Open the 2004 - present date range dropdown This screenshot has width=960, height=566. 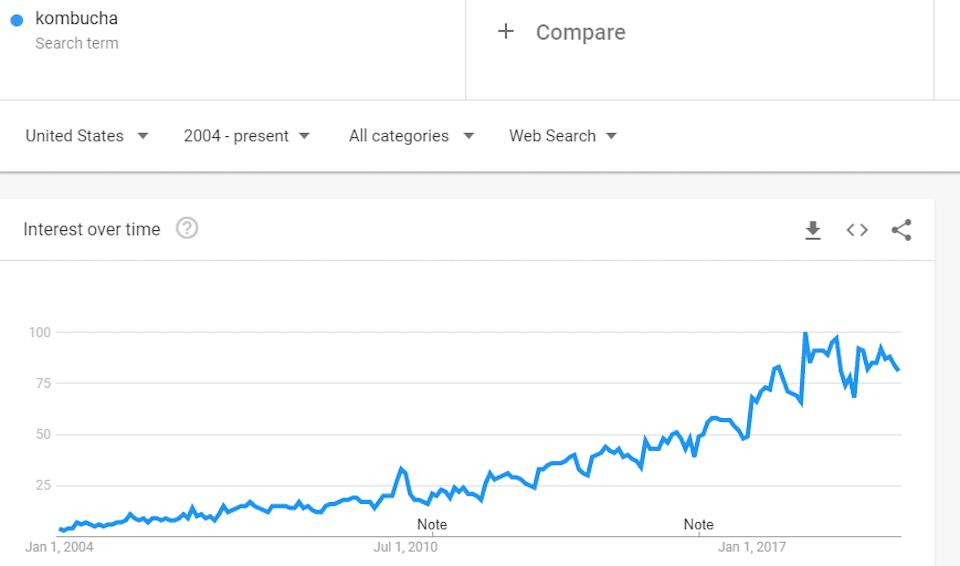247,135
